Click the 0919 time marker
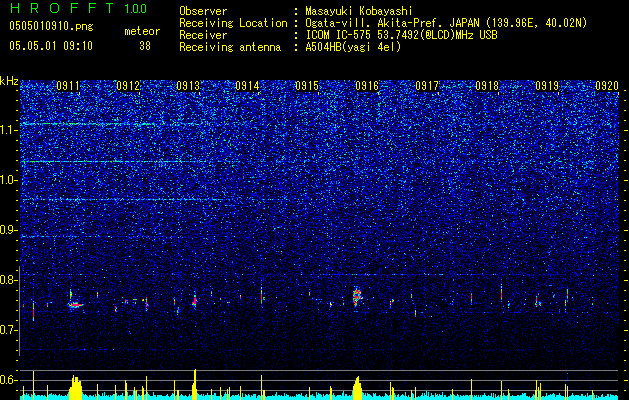This screenshot has width=629, height=400. 547,86
